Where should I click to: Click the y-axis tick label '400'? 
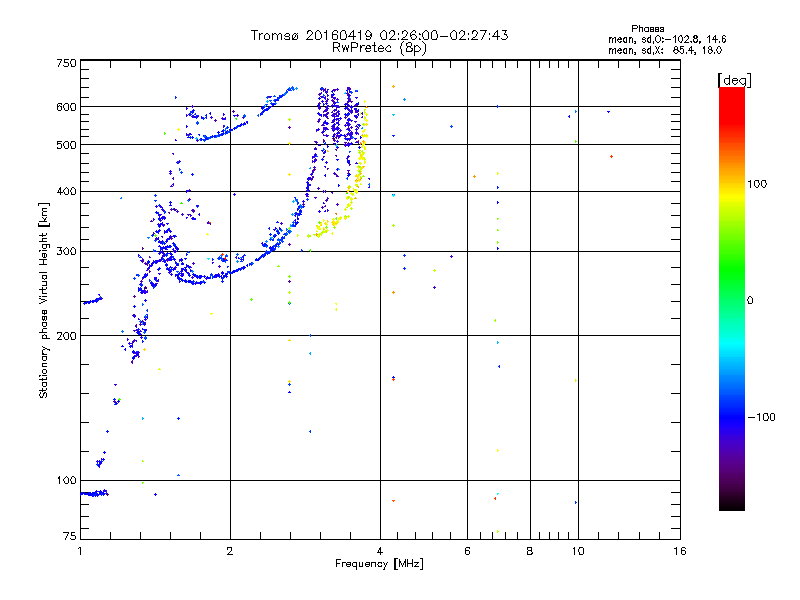pyautogui.click(x=66, y=192)
